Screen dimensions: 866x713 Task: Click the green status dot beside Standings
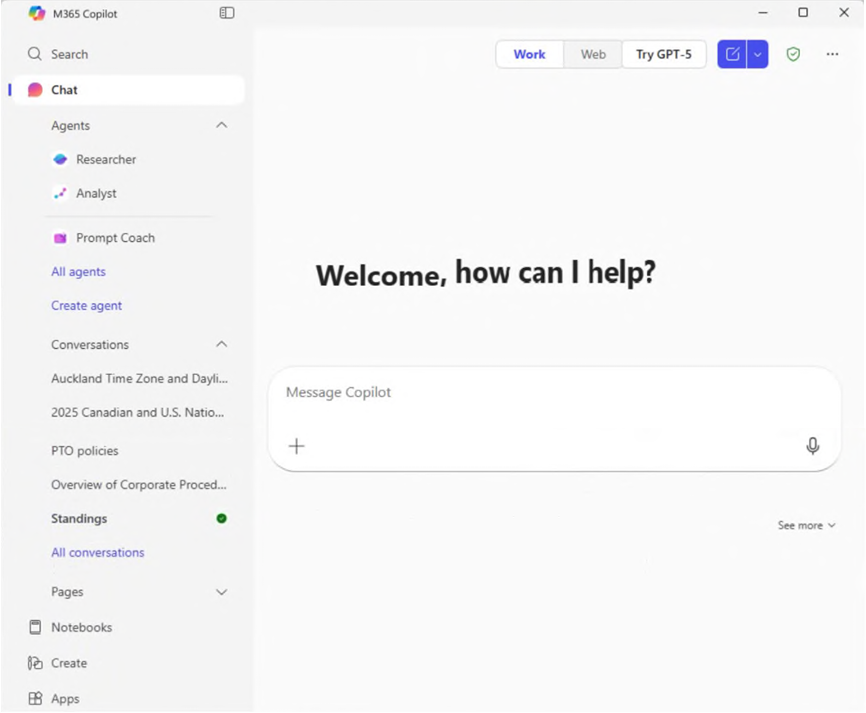coord(221,518)
